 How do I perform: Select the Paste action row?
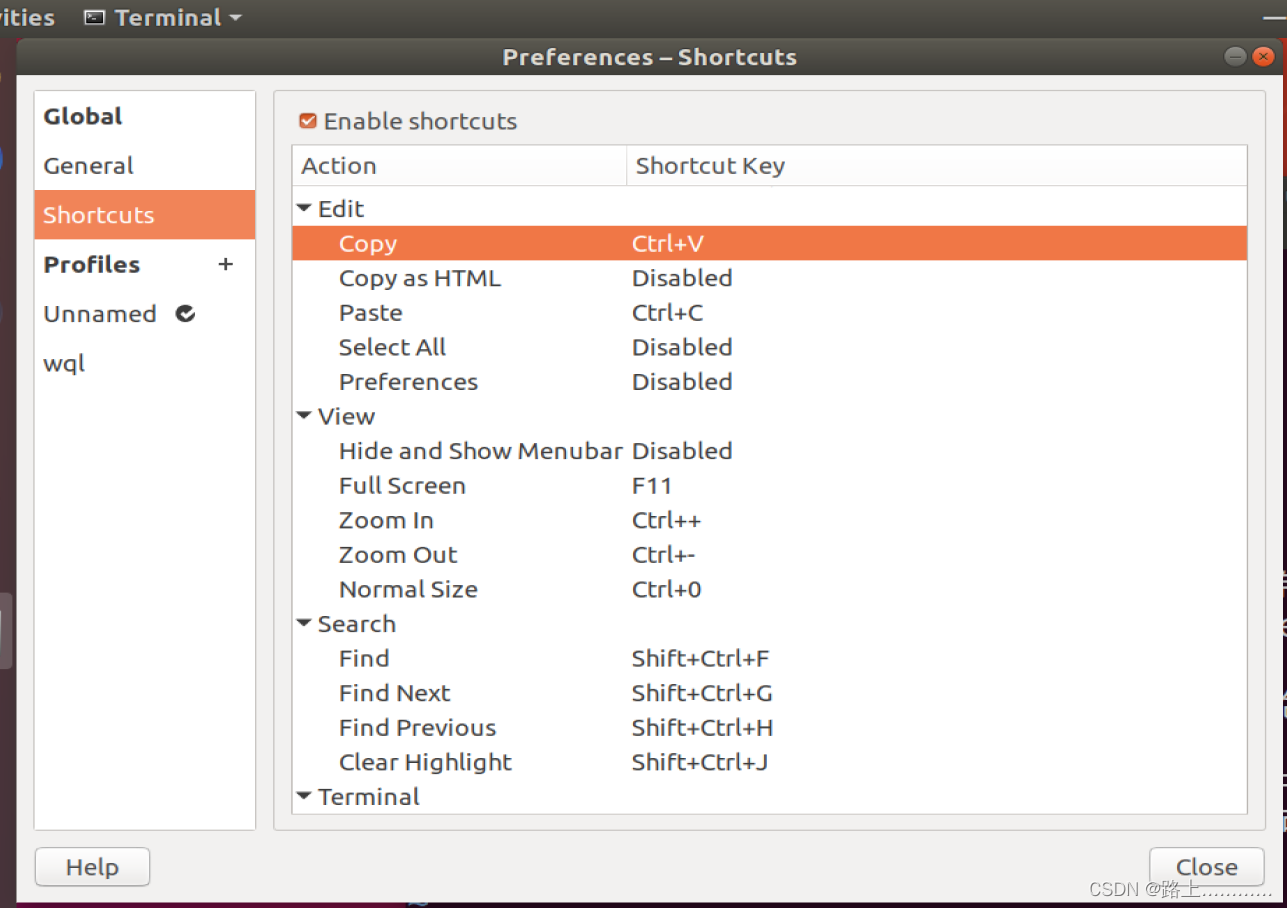click(x=769, y=313)
